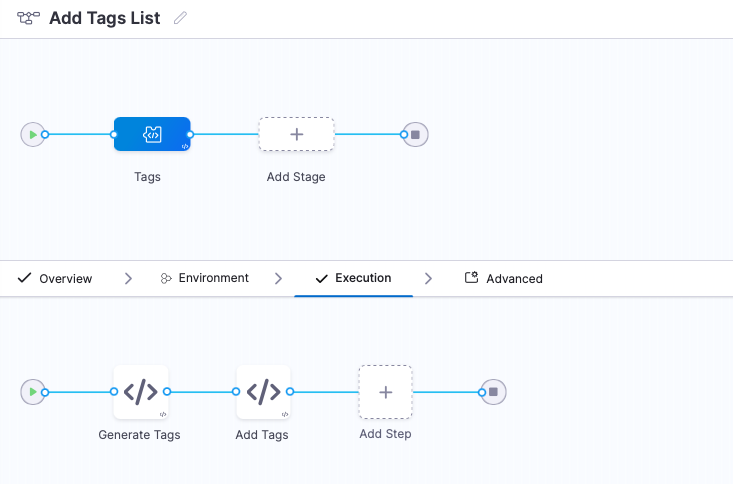Select the Execution tab

point(353,278)
